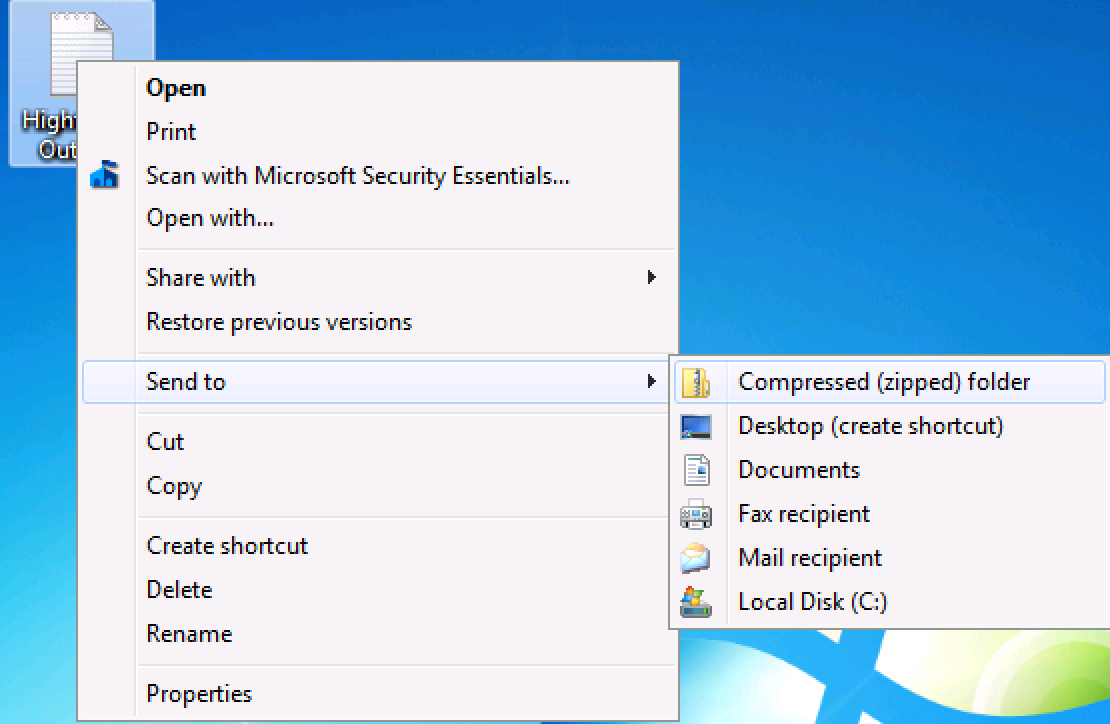Choose Print from the context menu
The width and height of the screenshot is (1110, 724).
pos(379,132)
